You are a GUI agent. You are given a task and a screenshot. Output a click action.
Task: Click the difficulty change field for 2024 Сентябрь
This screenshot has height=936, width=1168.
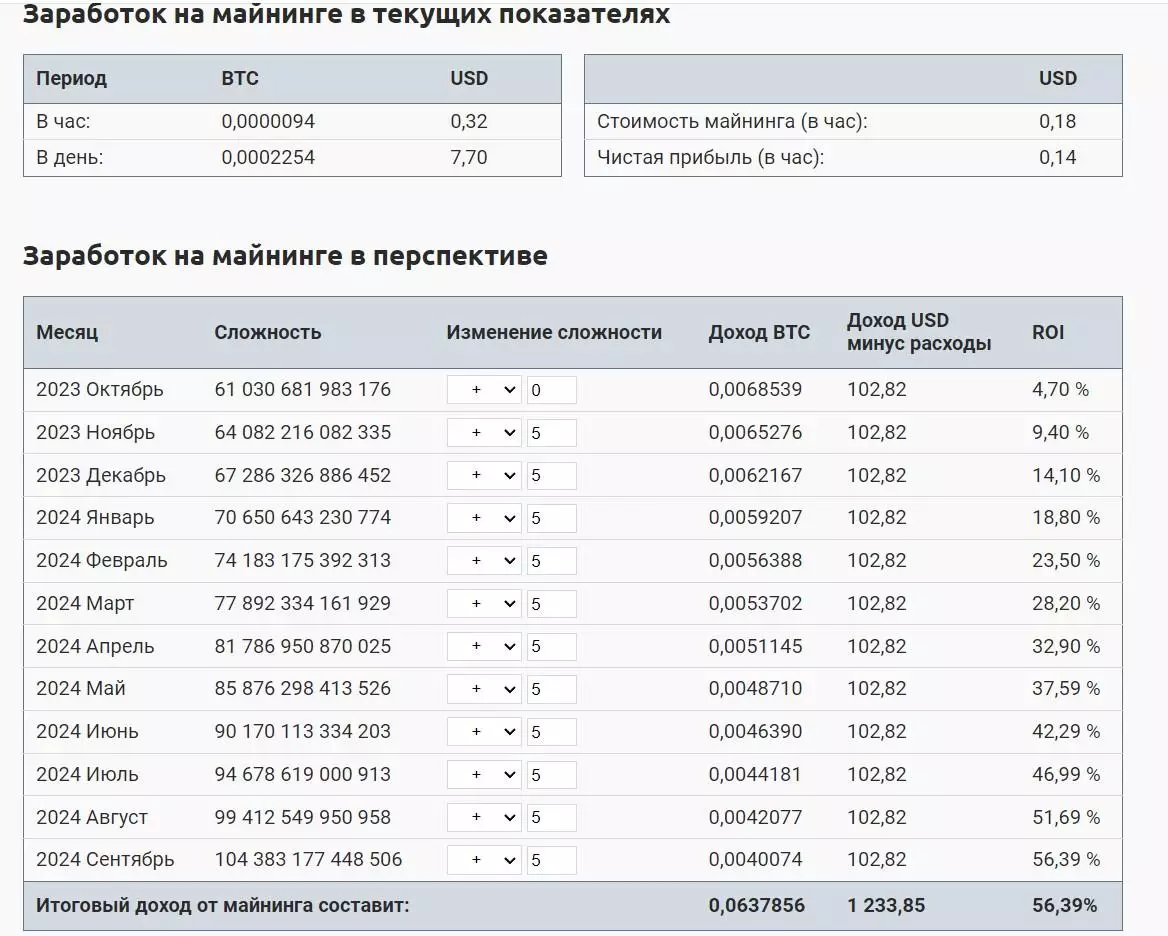(x=552, y=860)
